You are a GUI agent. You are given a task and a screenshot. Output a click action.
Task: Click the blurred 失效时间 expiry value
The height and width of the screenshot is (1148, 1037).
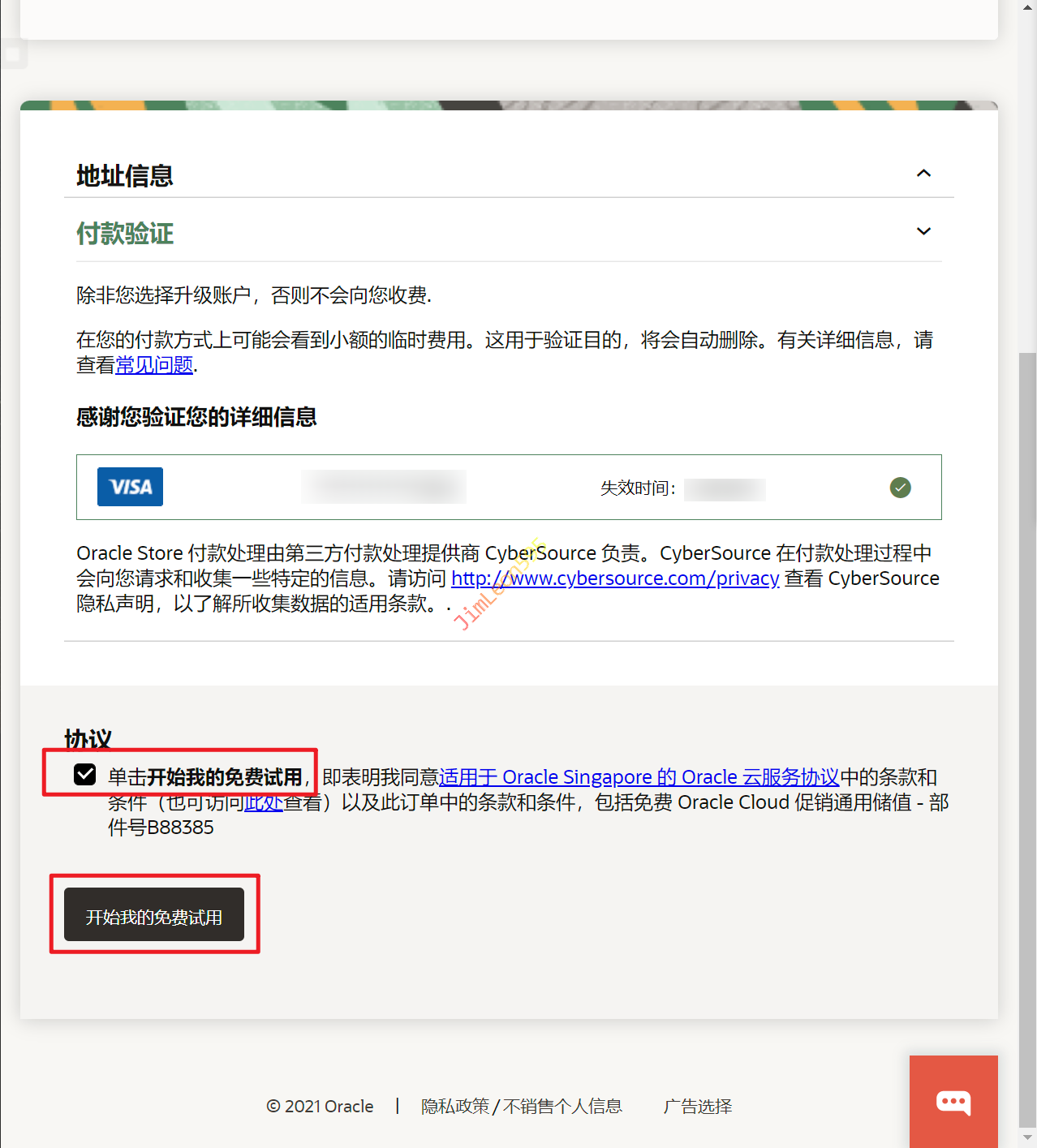725,489
